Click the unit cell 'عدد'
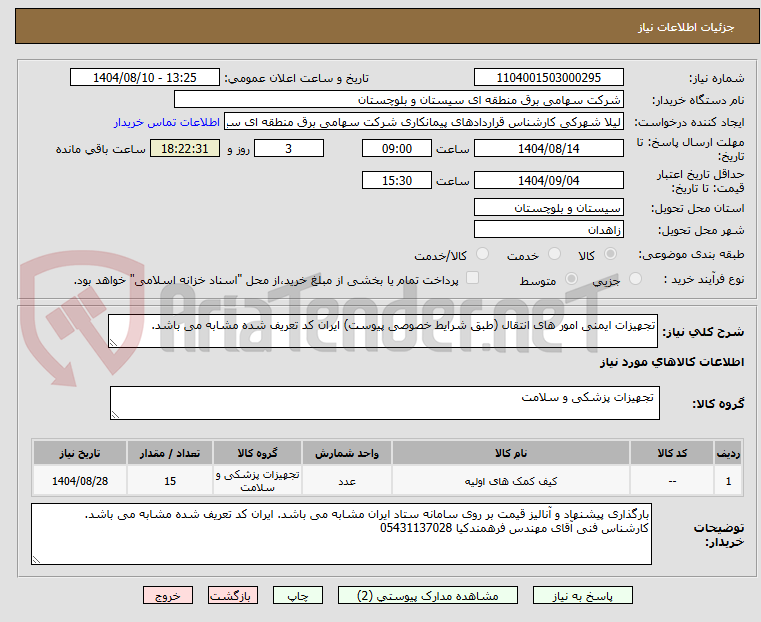 point(347,481)
